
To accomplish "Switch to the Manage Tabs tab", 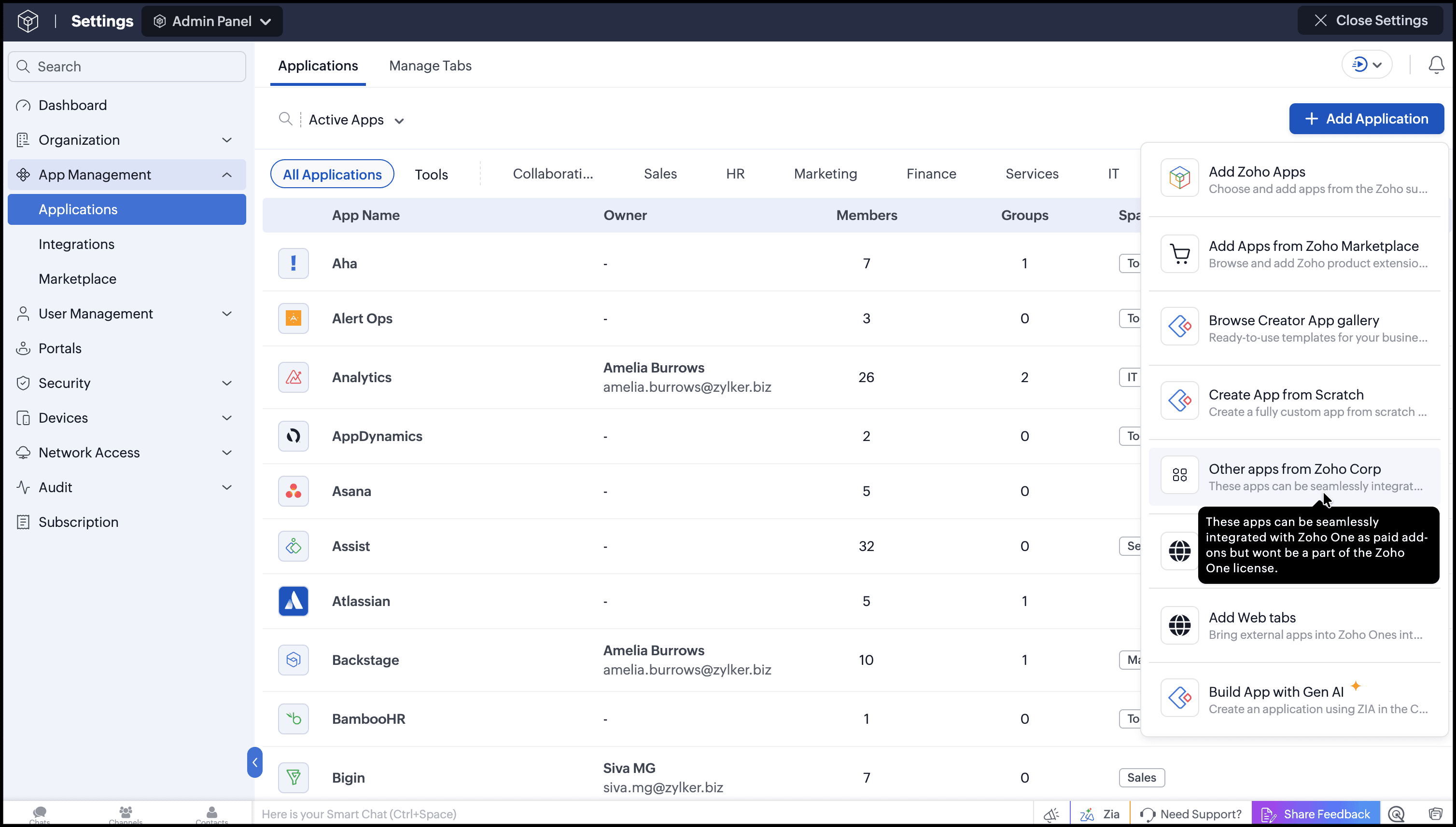I will tap(430, 66).
